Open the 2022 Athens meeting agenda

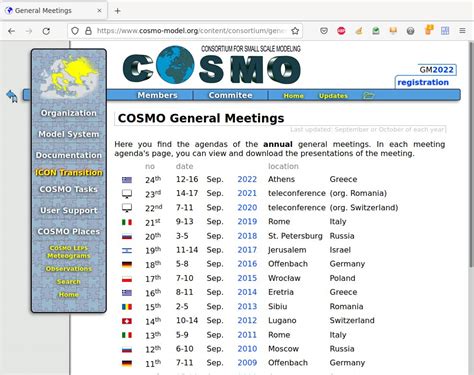(x=247, y=179)
